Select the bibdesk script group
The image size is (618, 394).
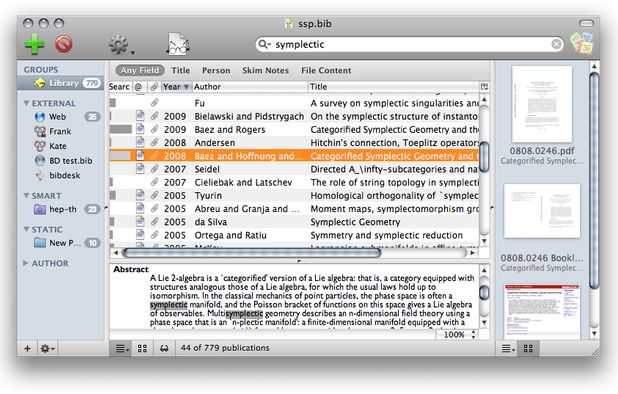tap(61, 175)
